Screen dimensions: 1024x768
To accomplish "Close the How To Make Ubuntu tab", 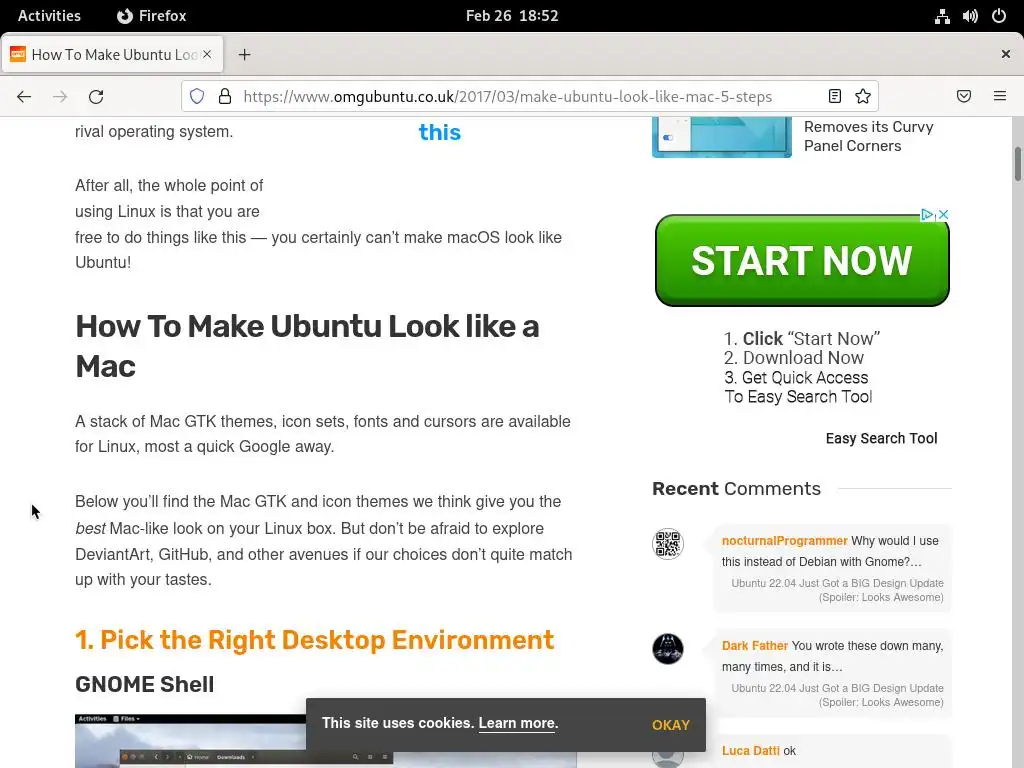I will (x=207, y=54).
